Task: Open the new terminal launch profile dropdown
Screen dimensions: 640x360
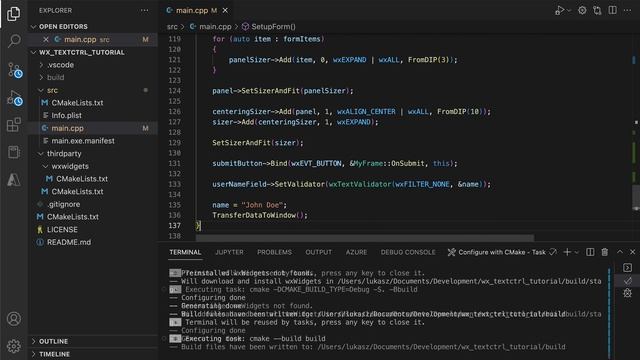Action: coord(576,253)
